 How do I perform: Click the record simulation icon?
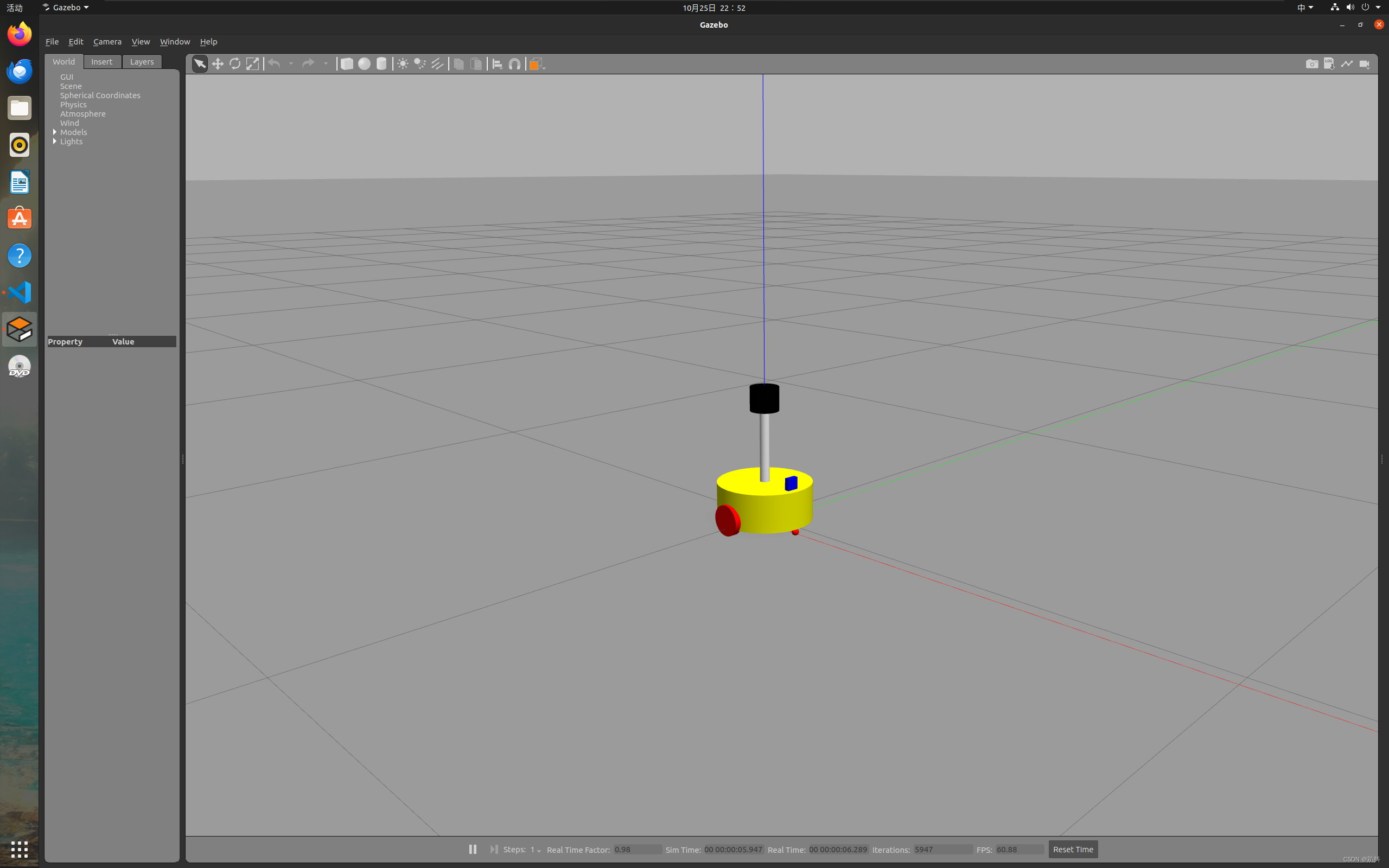coord(1366,63)
